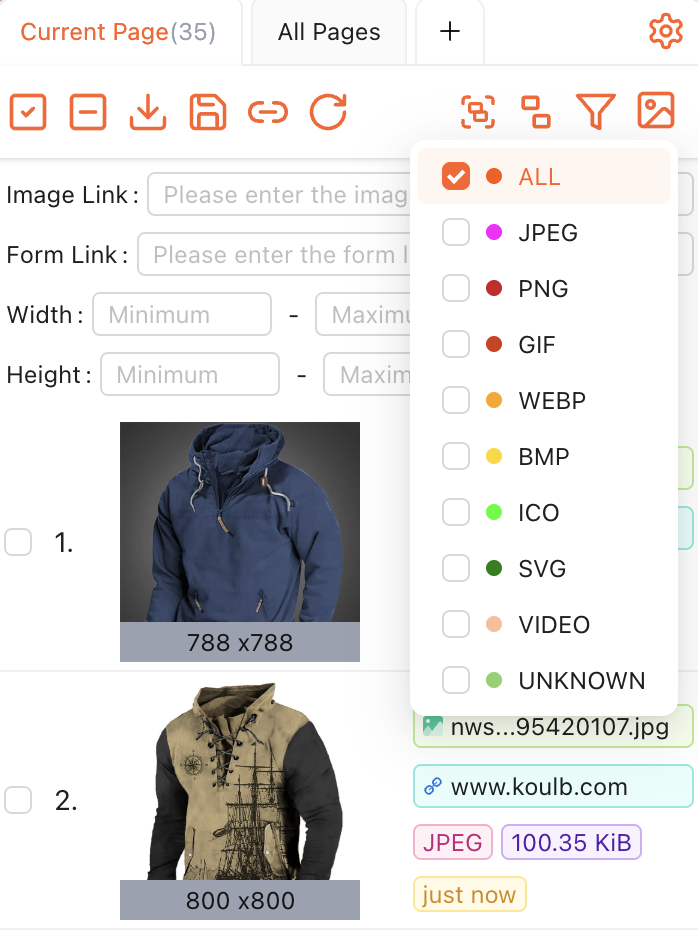Viewport: 698px width, 932px height.
Task: Click the select all checkmark icon
Action: pyautogui.click(x=28, y=112)
